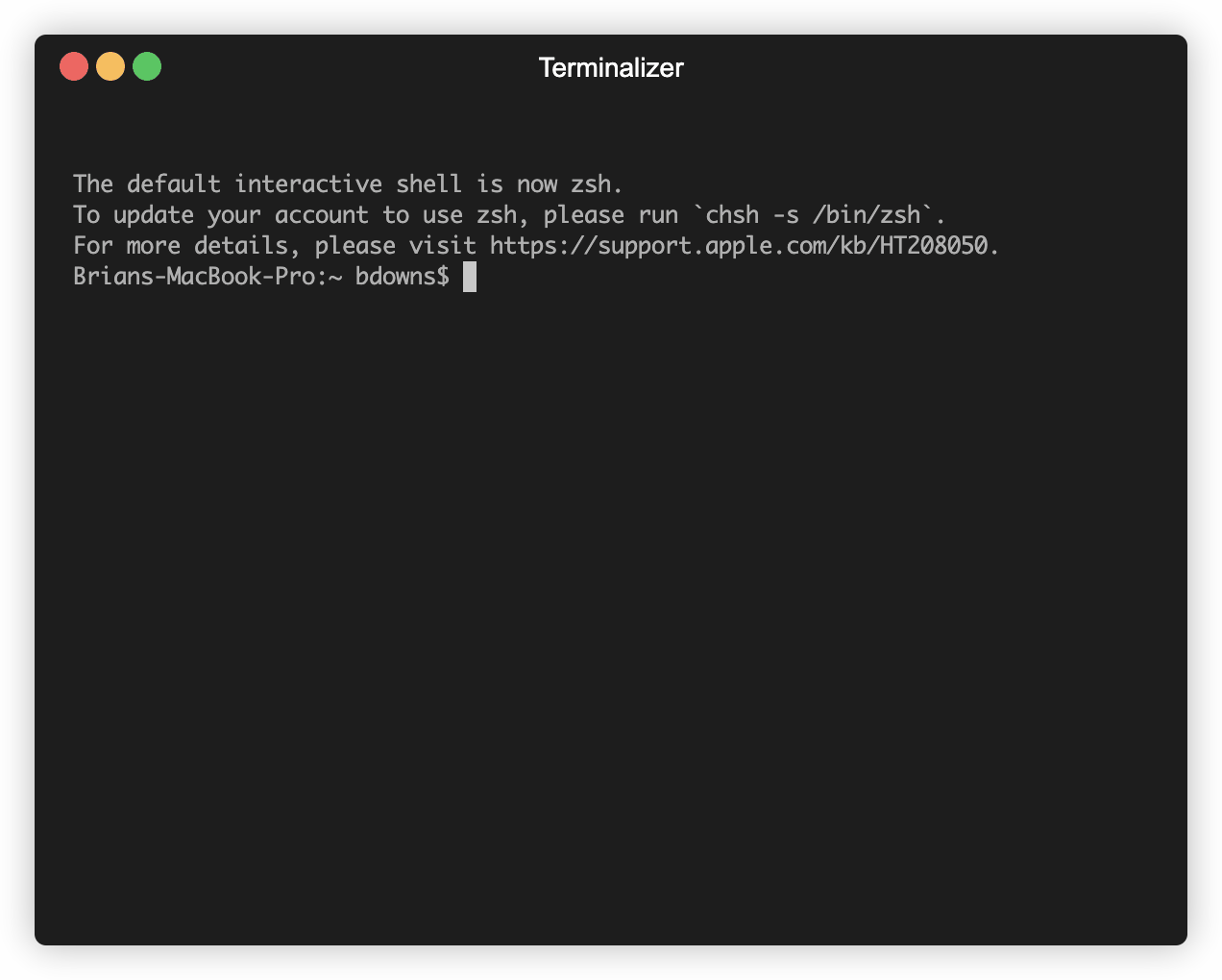Click the word "visit" before the URL

pyautogui.click(x=443, y=246)
